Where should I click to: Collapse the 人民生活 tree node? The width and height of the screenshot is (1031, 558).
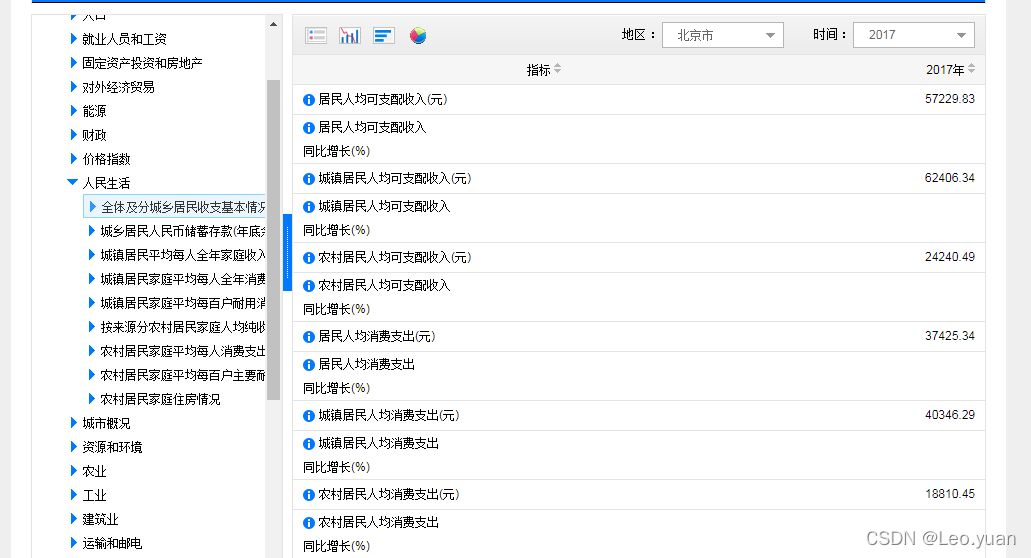tap(73, 183)
